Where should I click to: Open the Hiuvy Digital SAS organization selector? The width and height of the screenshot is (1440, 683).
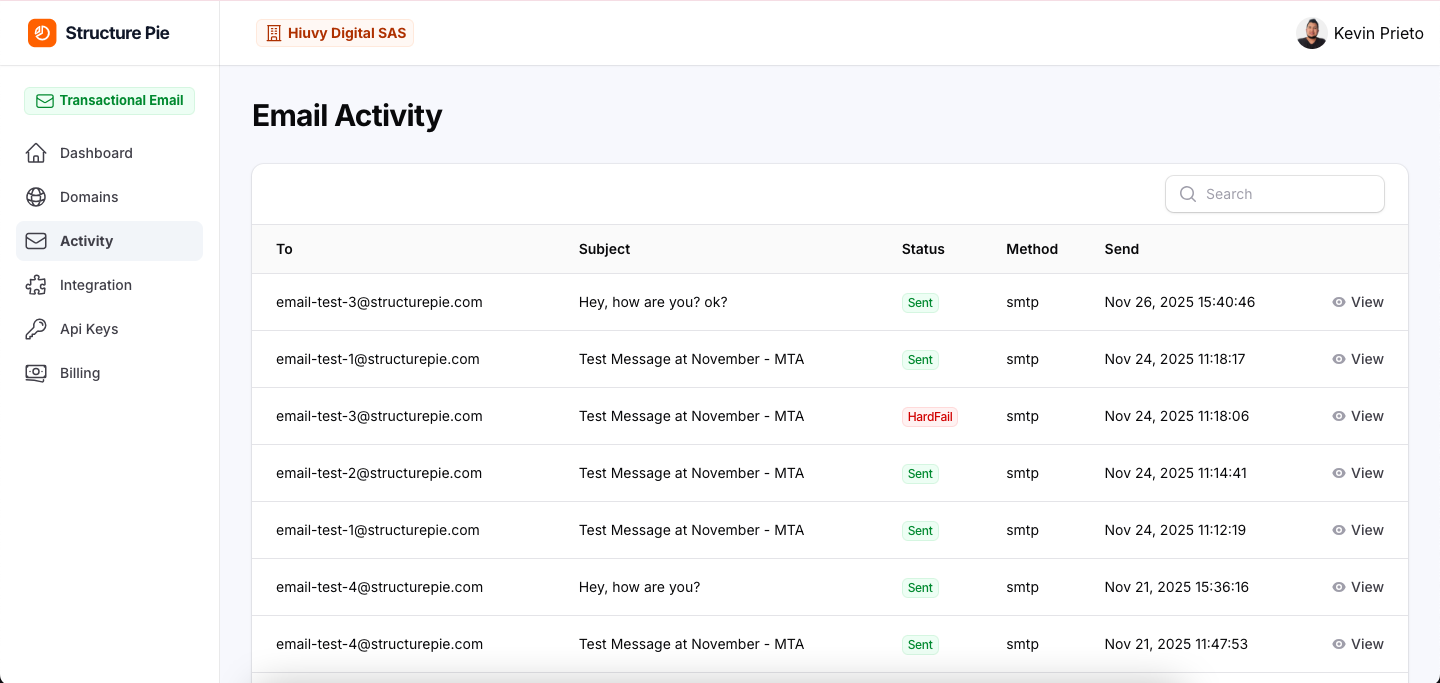click(x=335, y=33)
